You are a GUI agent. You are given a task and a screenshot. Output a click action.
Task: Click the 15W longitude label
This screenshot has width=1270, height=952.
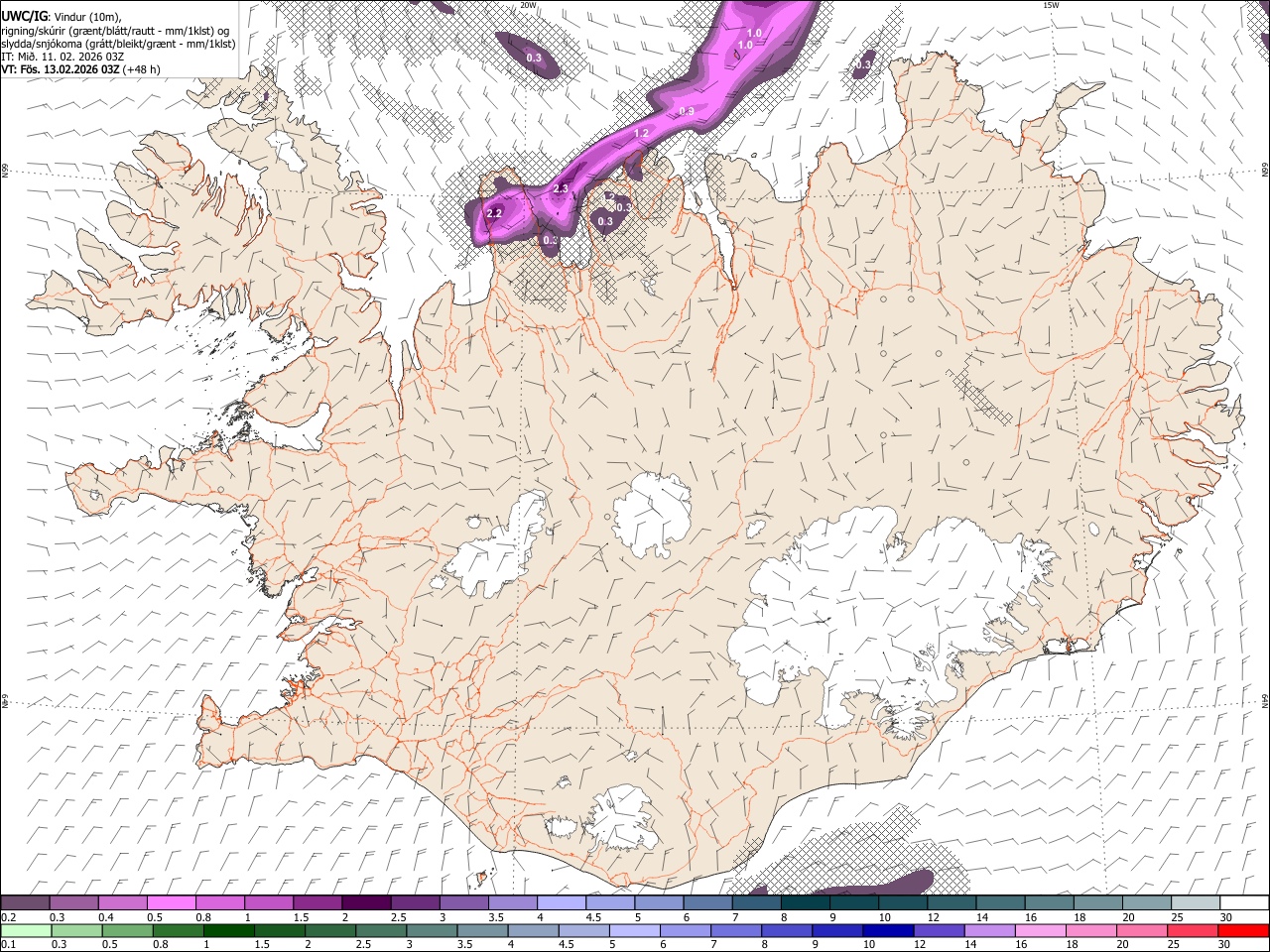(x=1051, y=5)
